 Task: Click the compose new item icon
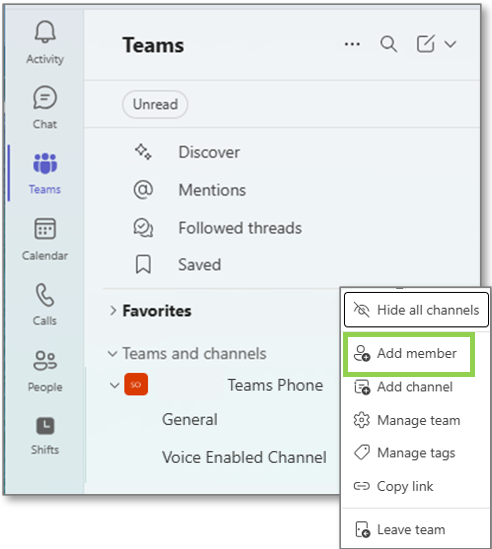pyautogui.click(x=425, y=44)
